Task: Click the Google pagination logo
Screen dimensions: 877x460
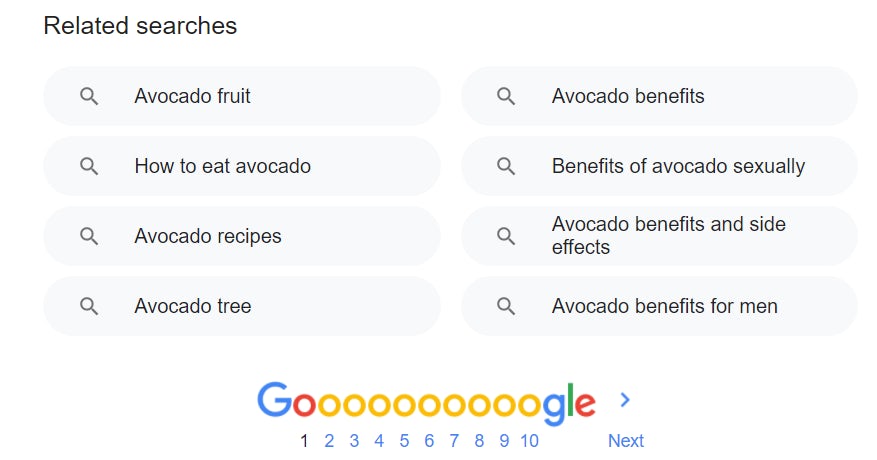Action: [x=426, y=401]
